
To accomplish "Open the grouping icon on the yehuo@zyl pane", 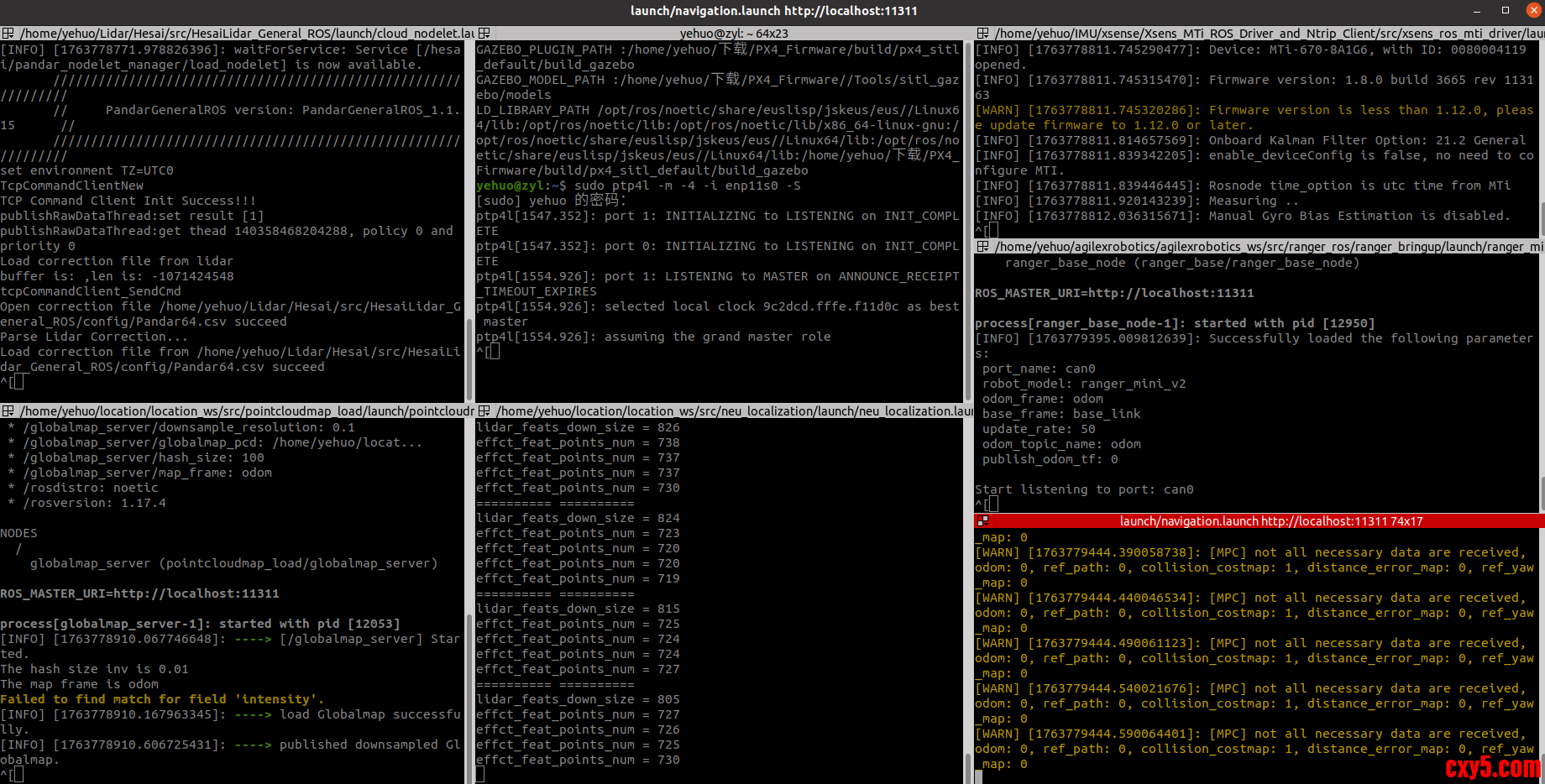I will [484, 34].
